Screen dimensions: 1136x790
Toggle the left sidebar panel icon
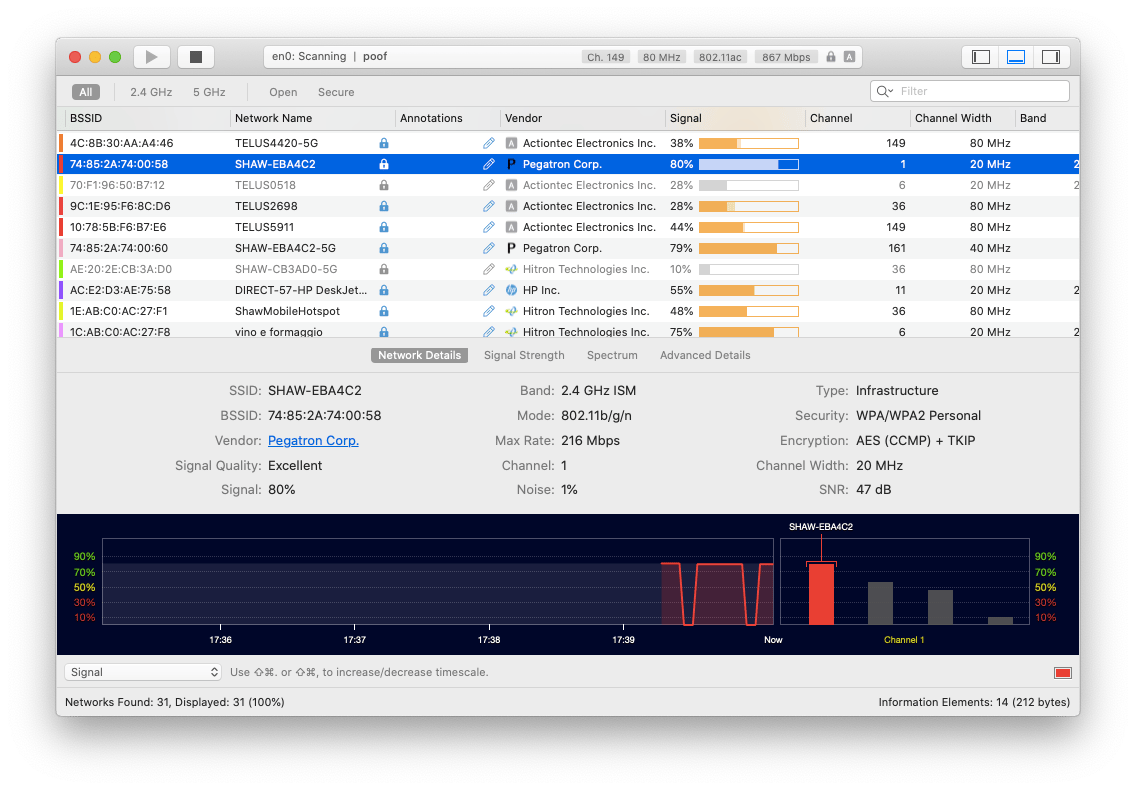(981, 57)
